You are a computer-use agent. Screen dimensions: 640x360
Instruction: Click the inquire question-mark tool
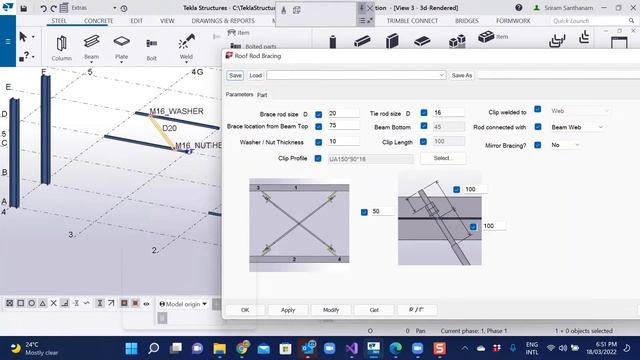[24, 56]
